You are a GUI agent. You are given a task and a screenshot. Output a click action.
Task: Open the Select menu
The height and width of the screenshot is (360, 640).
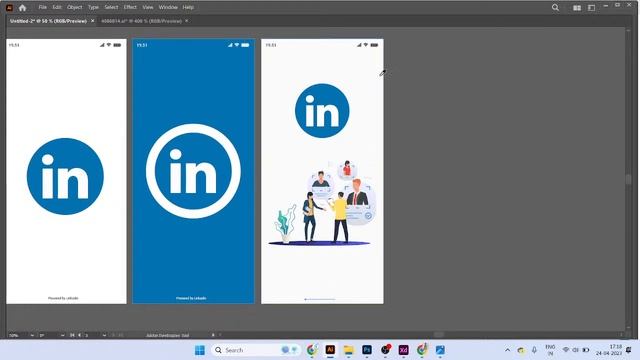[x=111, y=7]
